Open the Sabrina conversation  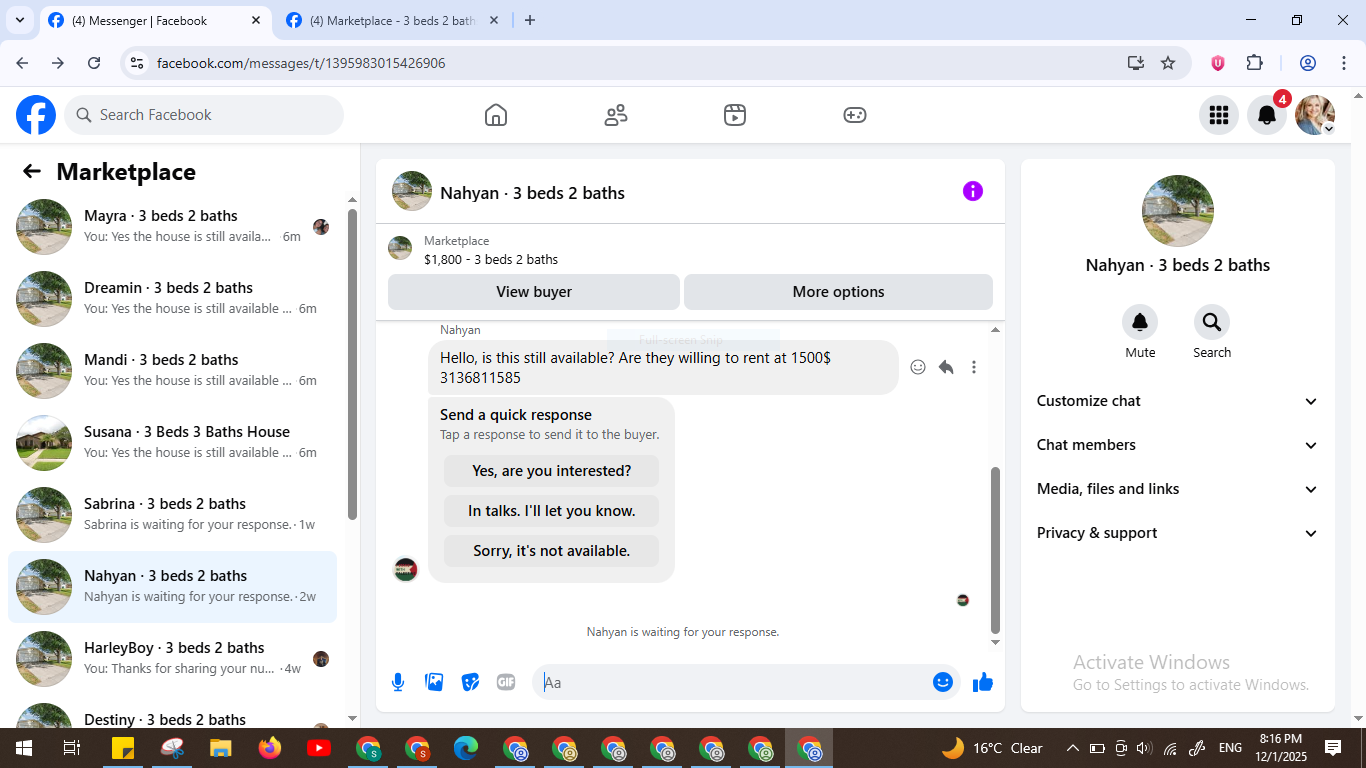[x=172, y=514]
